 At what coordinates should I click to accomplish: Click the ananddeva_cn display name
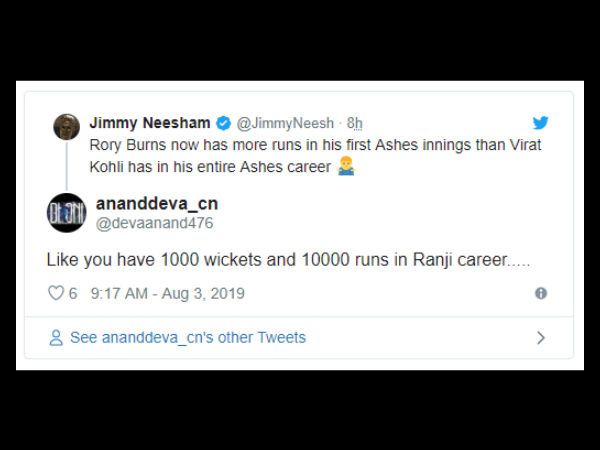[156, 204]
